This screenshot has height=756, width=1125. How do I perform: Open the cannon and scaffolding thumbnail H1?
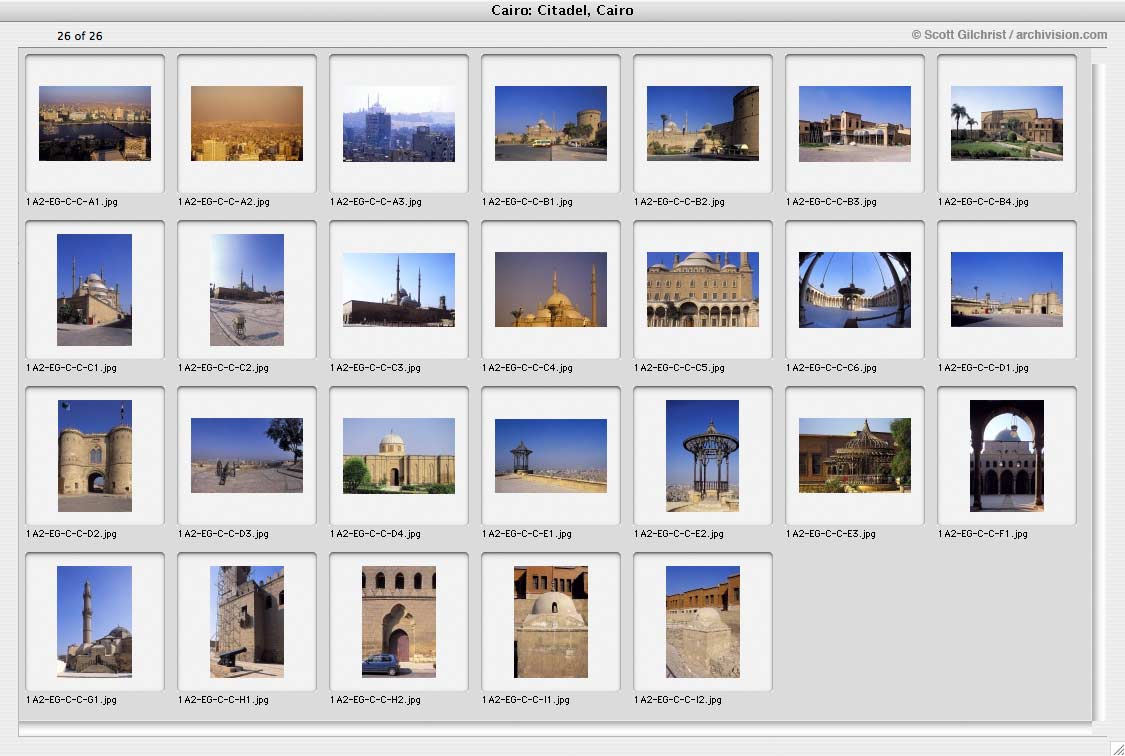point(247,622)
